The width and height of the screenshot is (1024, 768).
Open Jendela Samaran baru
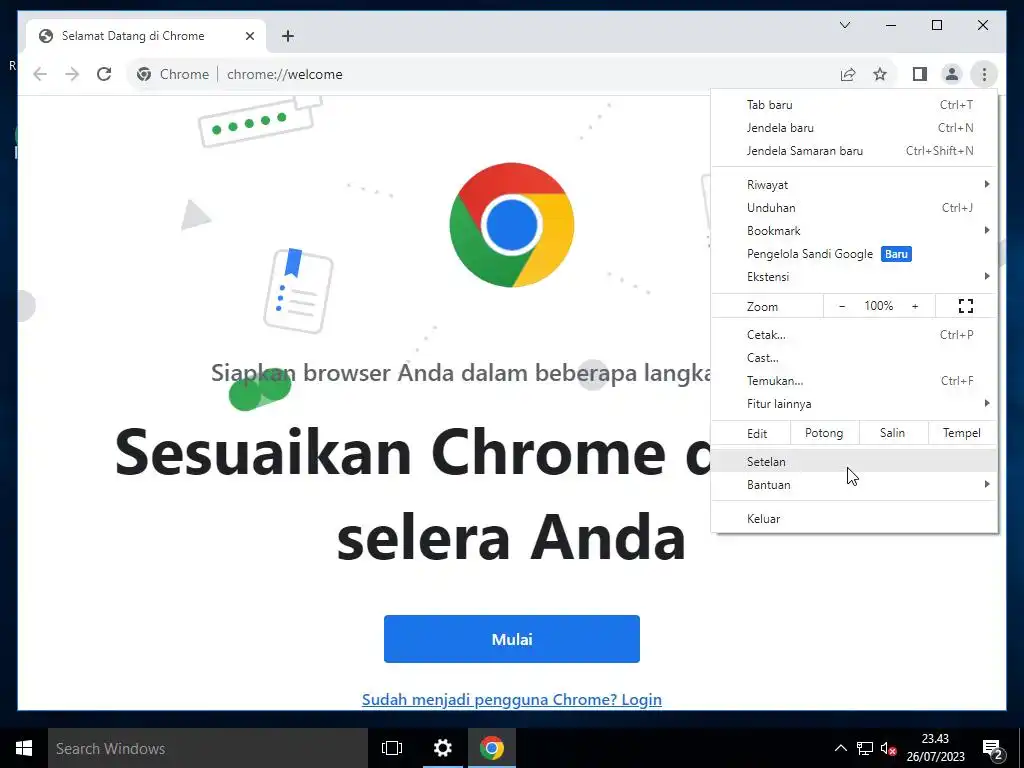(x=854, y=151)
